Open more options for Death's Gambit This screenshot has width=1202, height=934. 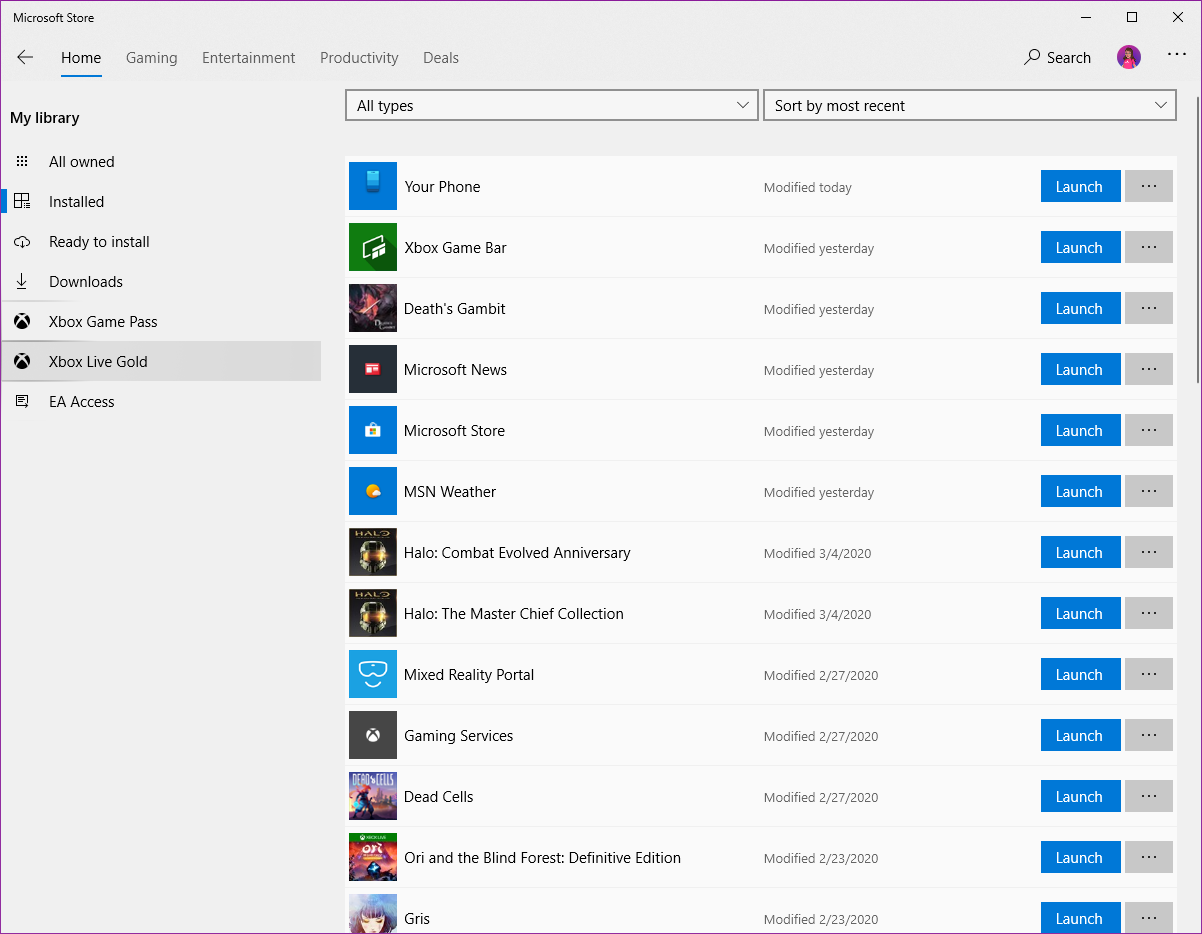coord(1148,309)
